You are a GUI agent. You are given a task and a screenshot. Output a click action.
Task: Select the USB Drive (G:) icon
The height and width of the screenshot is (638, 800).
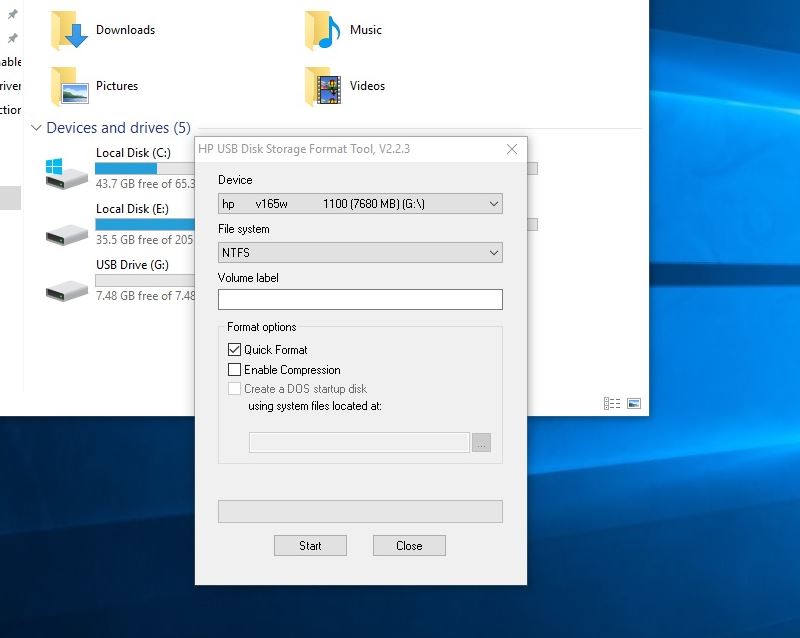pos(66,290)
